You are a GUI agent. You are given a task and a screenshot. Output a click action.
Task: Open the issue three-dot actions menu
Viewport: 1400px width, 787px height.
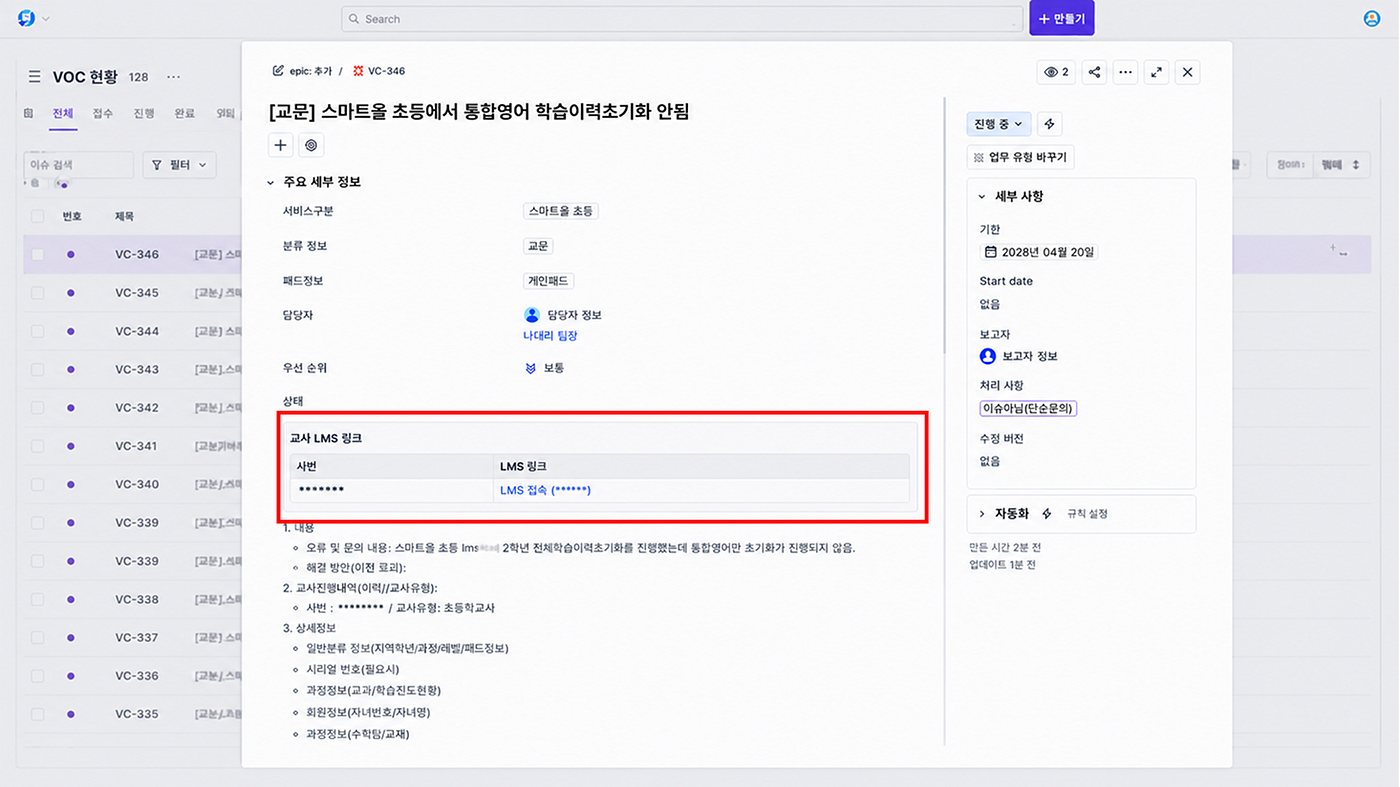1126,72
